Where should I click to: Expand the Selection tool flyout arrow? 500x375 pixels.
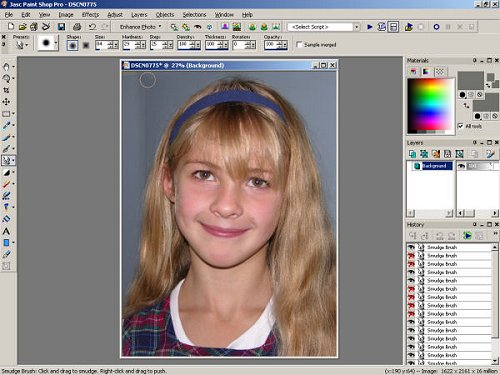click(x=13, y=114)
